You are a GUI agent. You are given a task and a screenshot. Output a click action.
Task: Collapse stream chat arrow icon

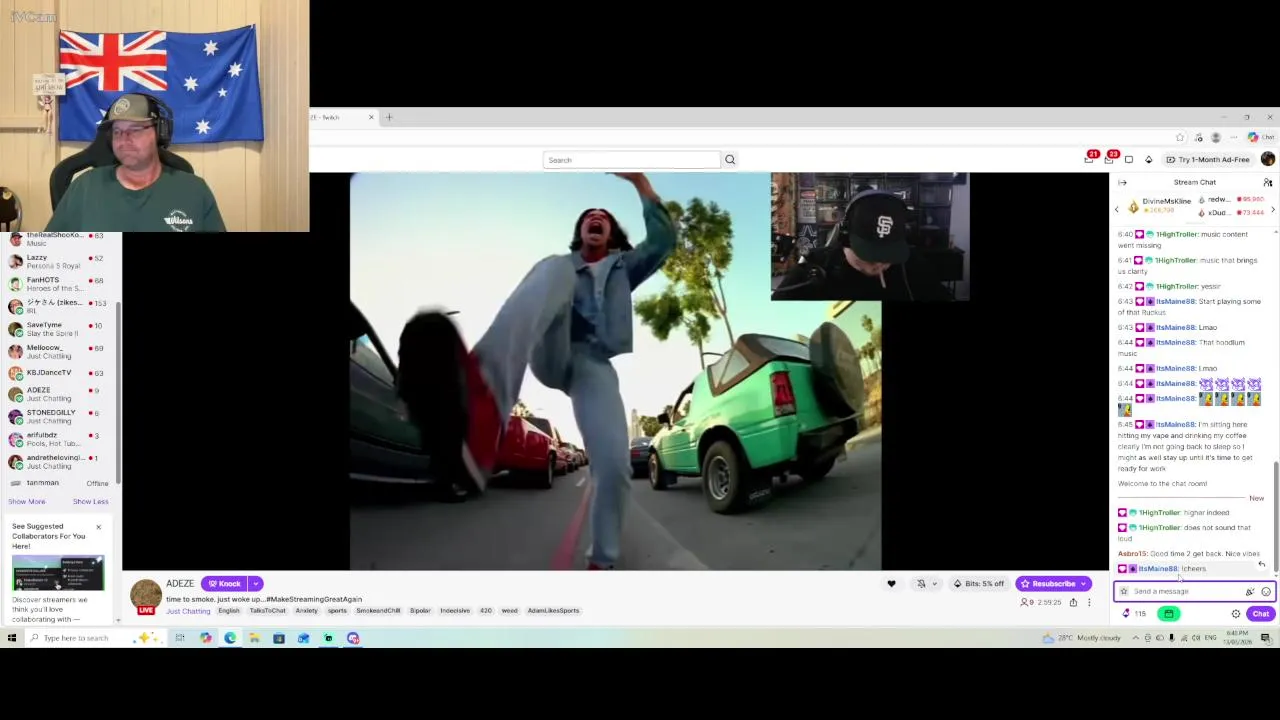coord(1122,182)
